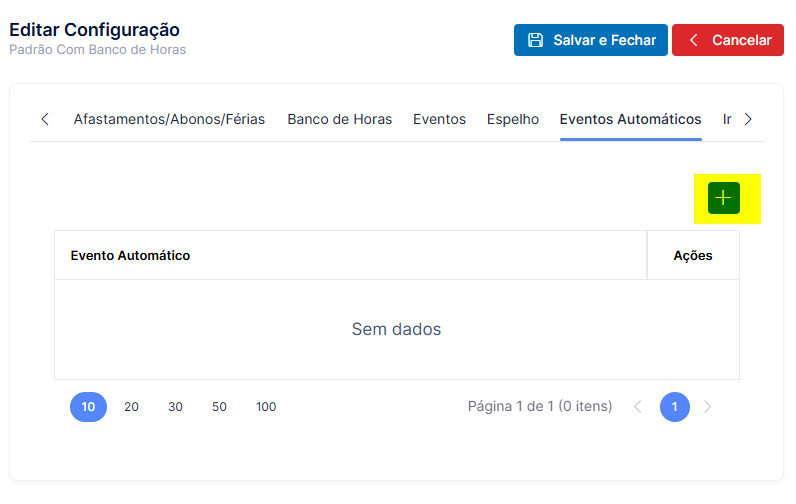
Task: Set page size to 100 items
Action: (x=266, y=407)
